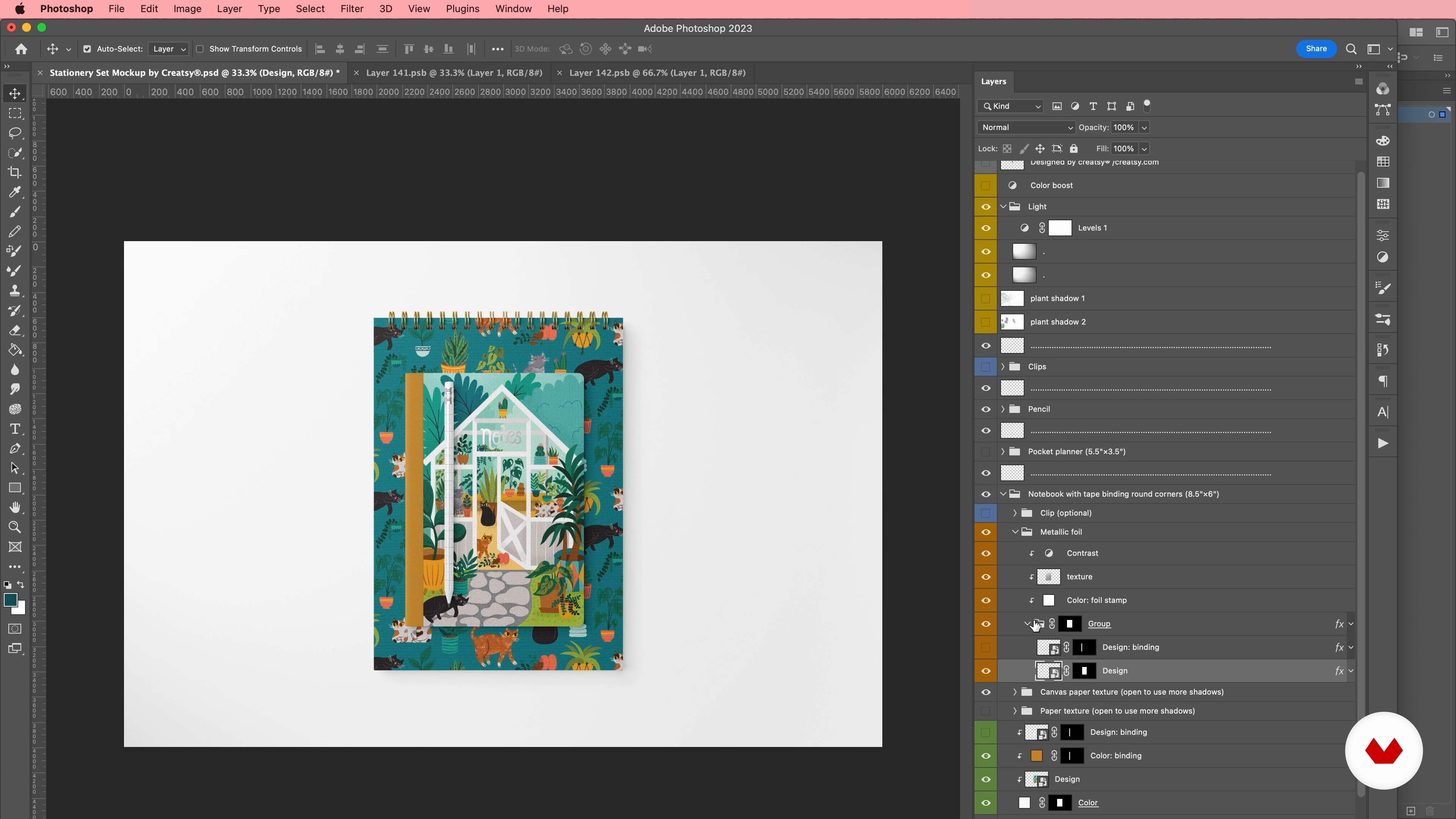Screen dimensions: 1456x819
Task: Select the Eraser tool
Action: coord(15,330)
